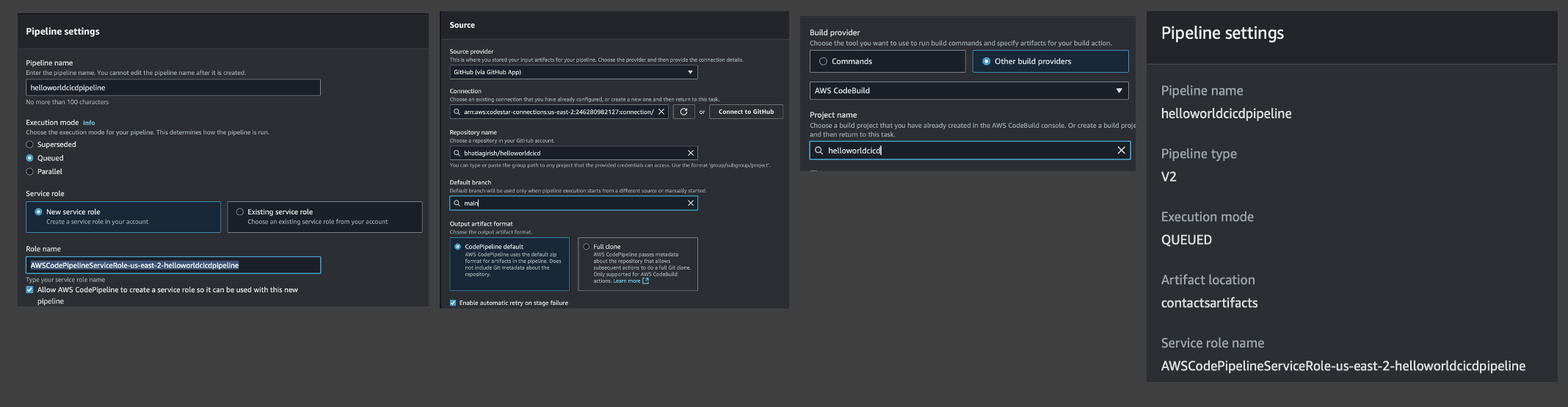1568x407 pixels.
Task: Select Commands build provider option
Action: 888,61
